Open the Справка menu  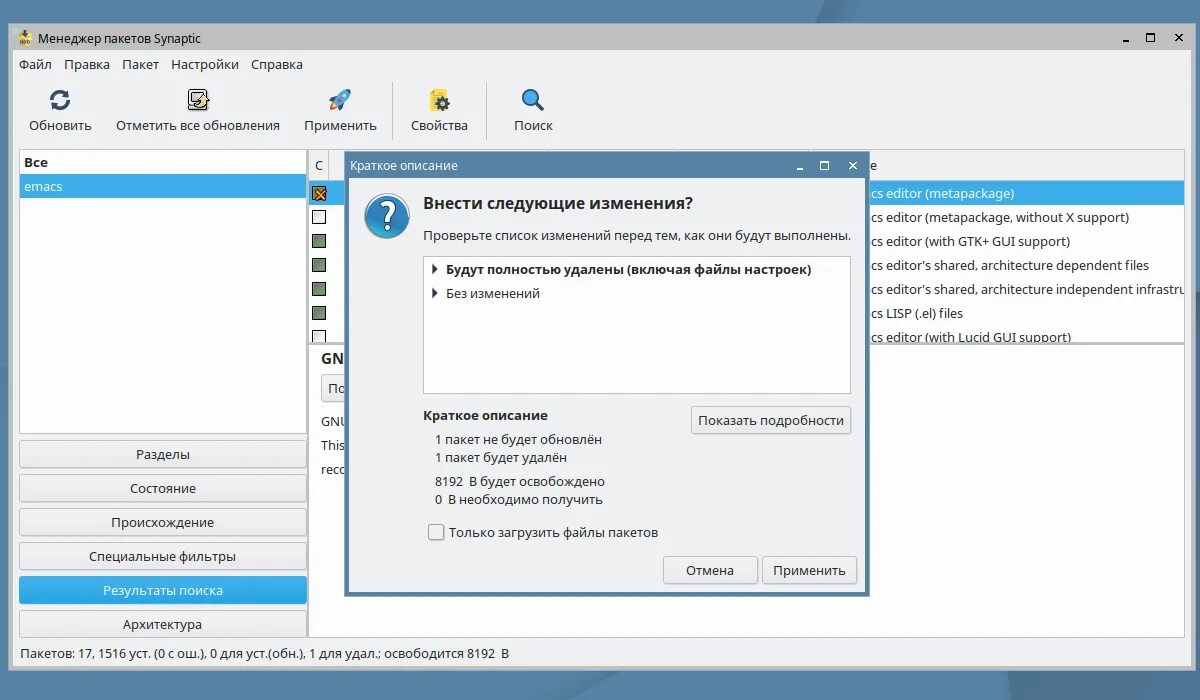(x=277, y=64)
